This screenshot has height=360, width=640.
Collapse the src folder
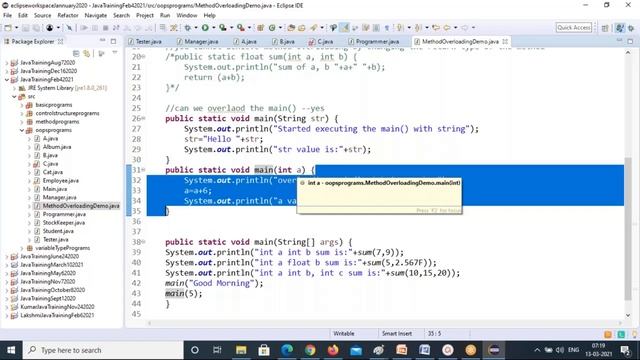[x=14, y=97]
